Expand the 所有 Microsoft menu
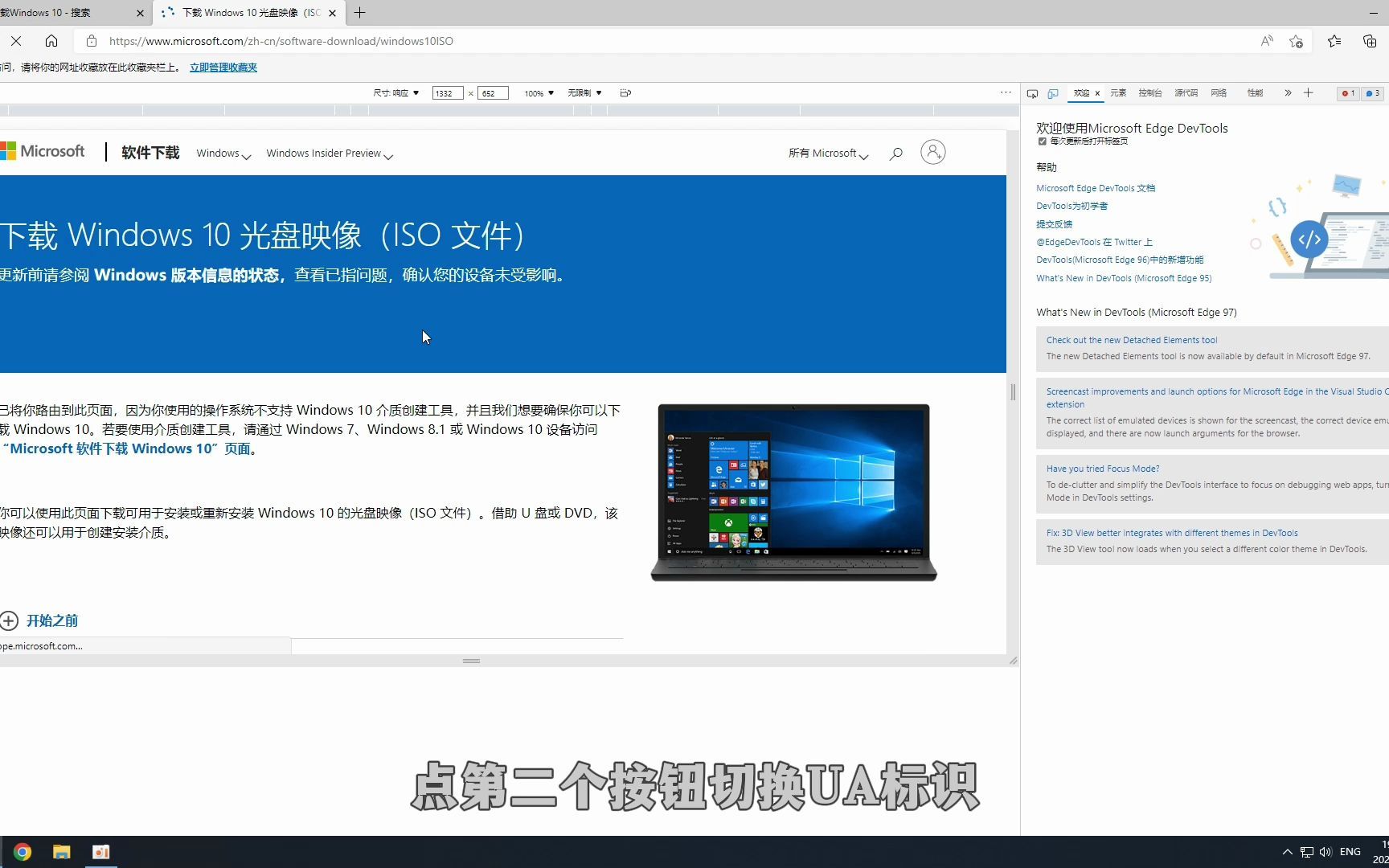 coord(828,154)
